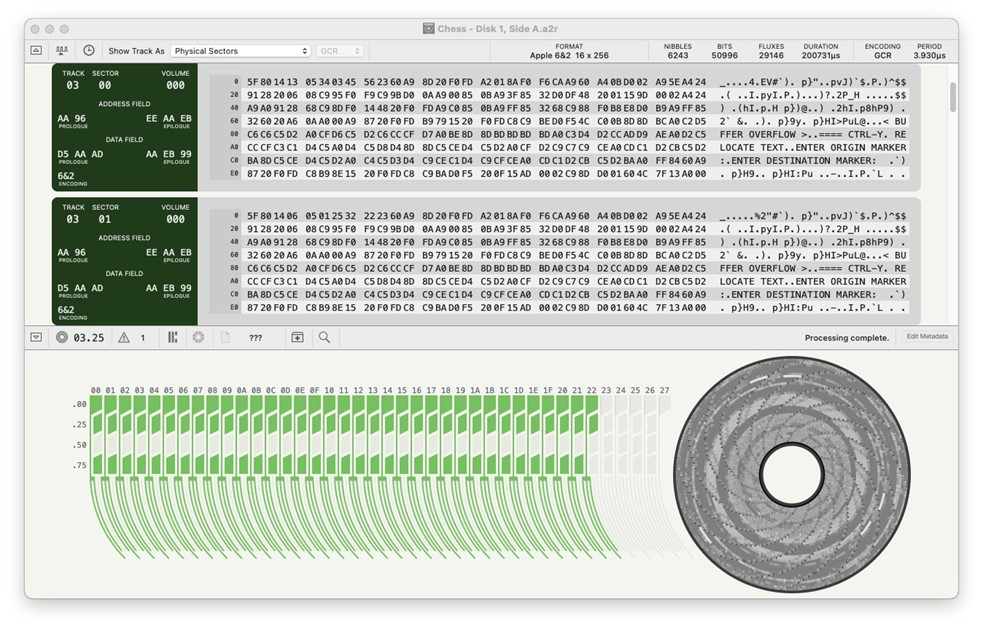The height and width of the screenshot is (629, 983).
Task: Click the Nibbles value 6243
Action: tap(678, 55)
